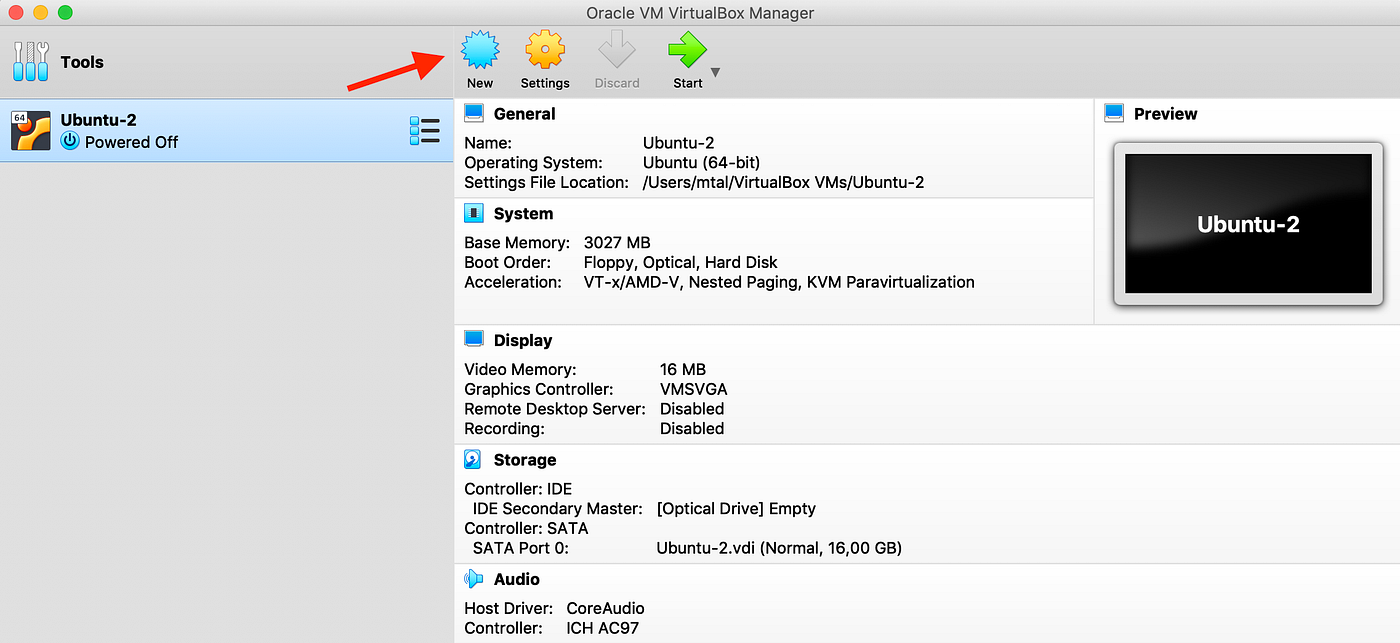Click the Storage section icon
Screen dimensions: 1400x643
[x=472, y=458]
